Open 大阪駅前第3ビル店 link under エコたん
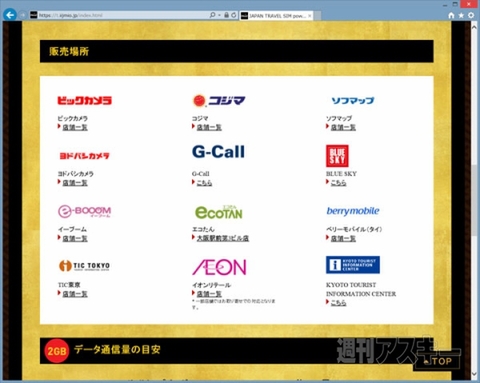This screenshot has width=480, height=383. pyautogui.click(x=223, y=238)
